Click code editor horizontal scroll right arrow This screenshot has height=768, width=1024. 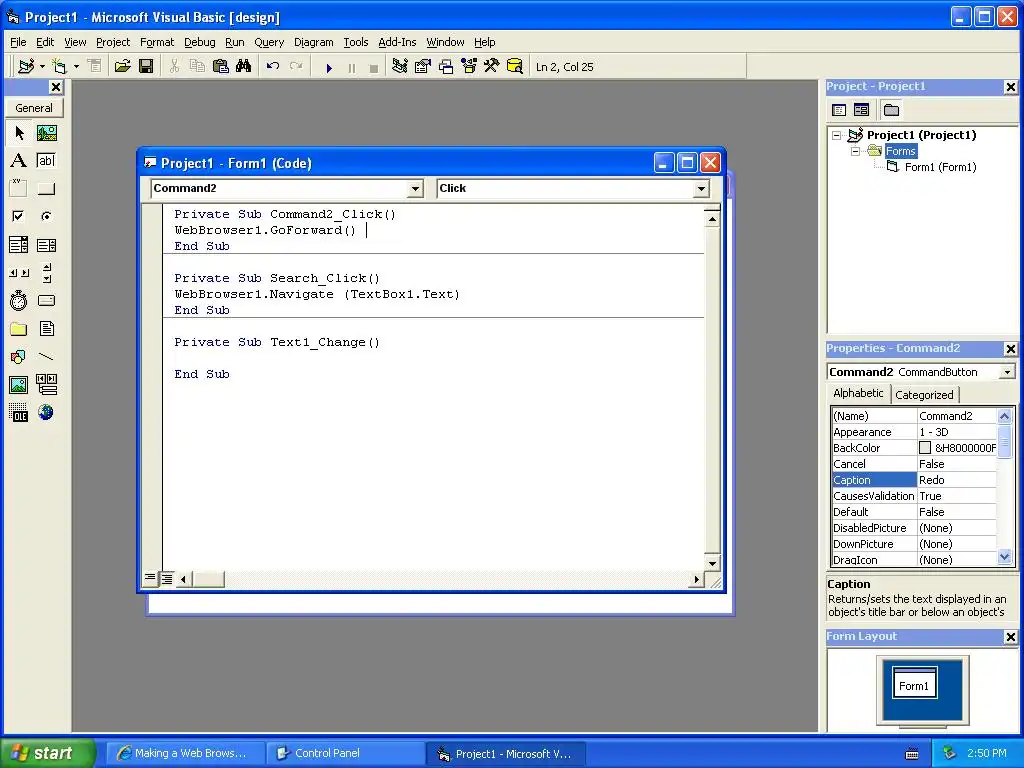pos(696,579)
